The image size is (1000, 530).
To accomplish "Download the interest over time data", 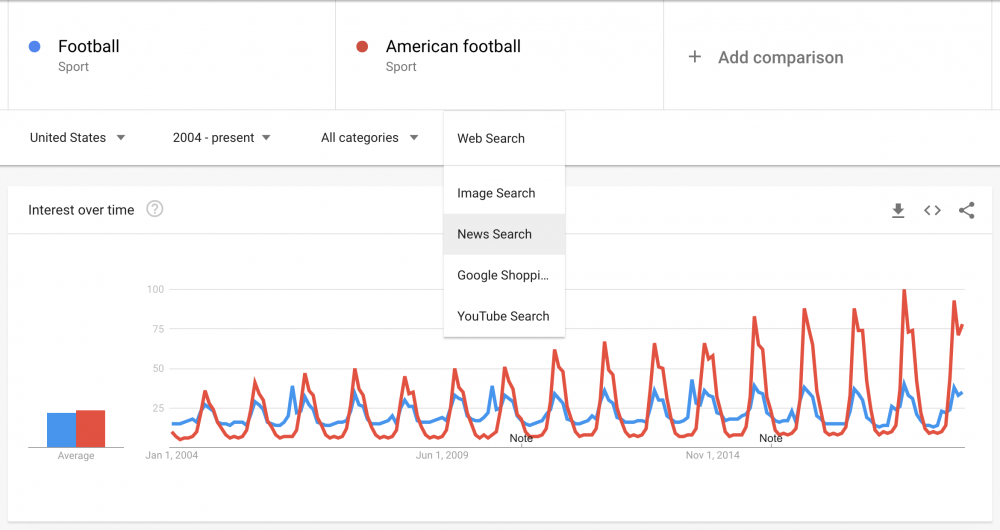I will coord(898,210).
